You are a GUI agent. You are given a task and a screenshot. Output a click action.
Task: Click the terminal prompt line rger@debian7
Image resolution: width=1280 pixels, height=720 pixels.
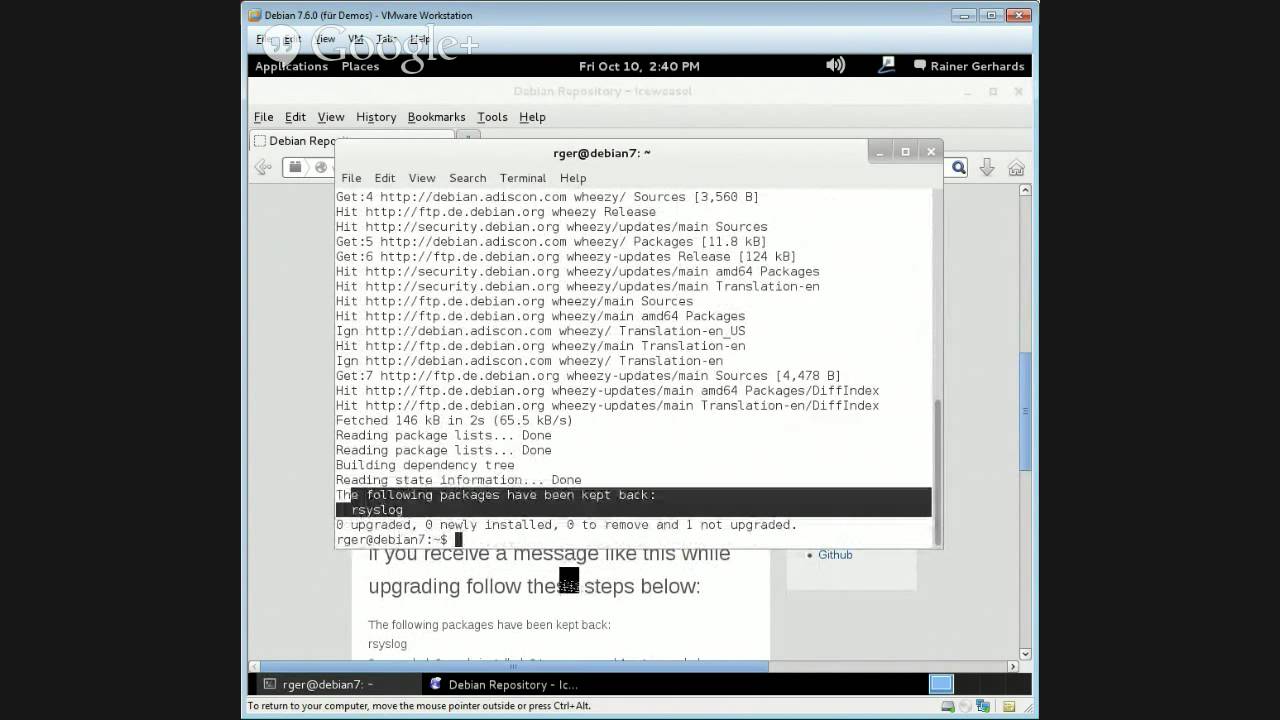[x=399, y=540]
